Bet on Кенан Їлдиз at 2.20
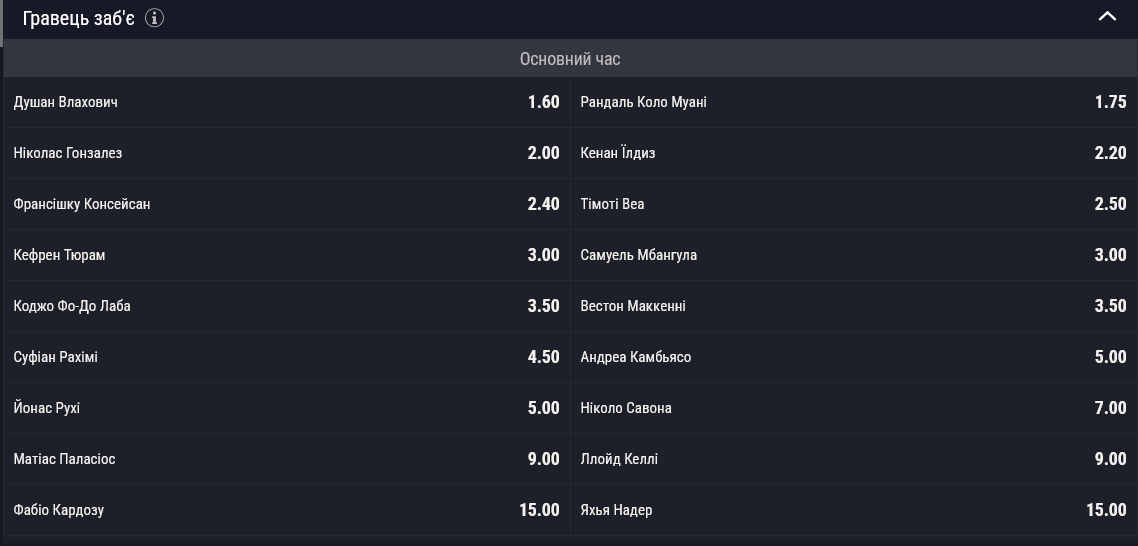 pos(854,153)
